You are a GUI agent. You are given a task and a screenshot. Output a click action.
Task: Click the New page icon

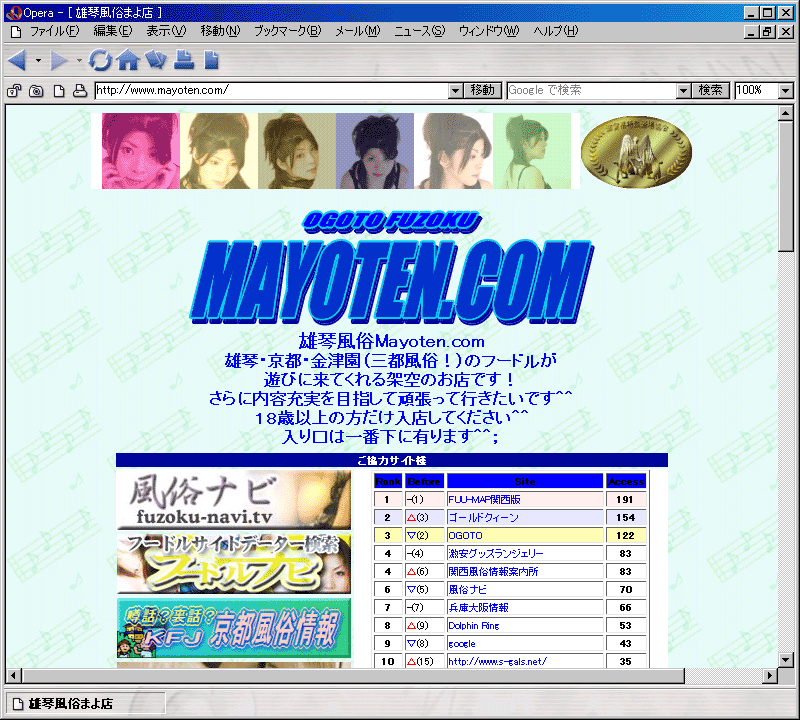(211, 60)
